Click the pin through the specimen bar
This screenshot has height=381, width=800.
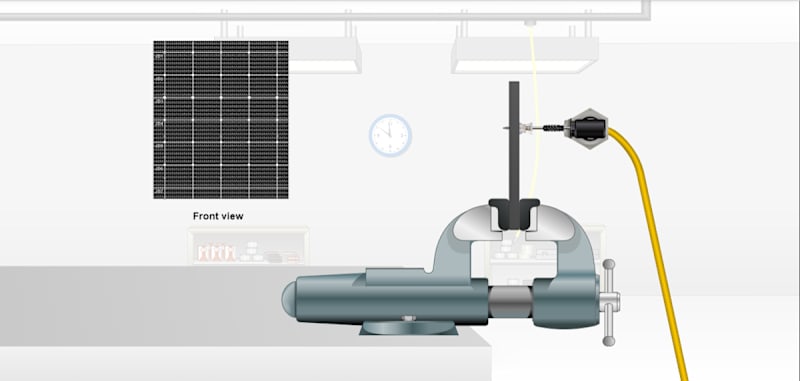(518, 128)
